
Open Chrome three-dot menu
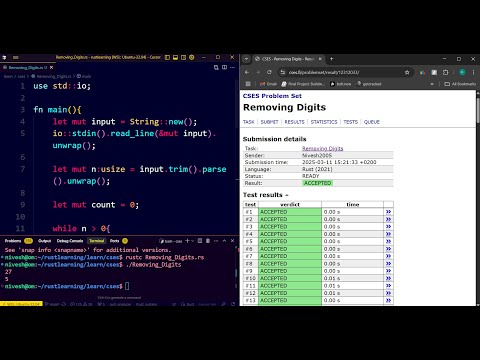tap(473, 72)
